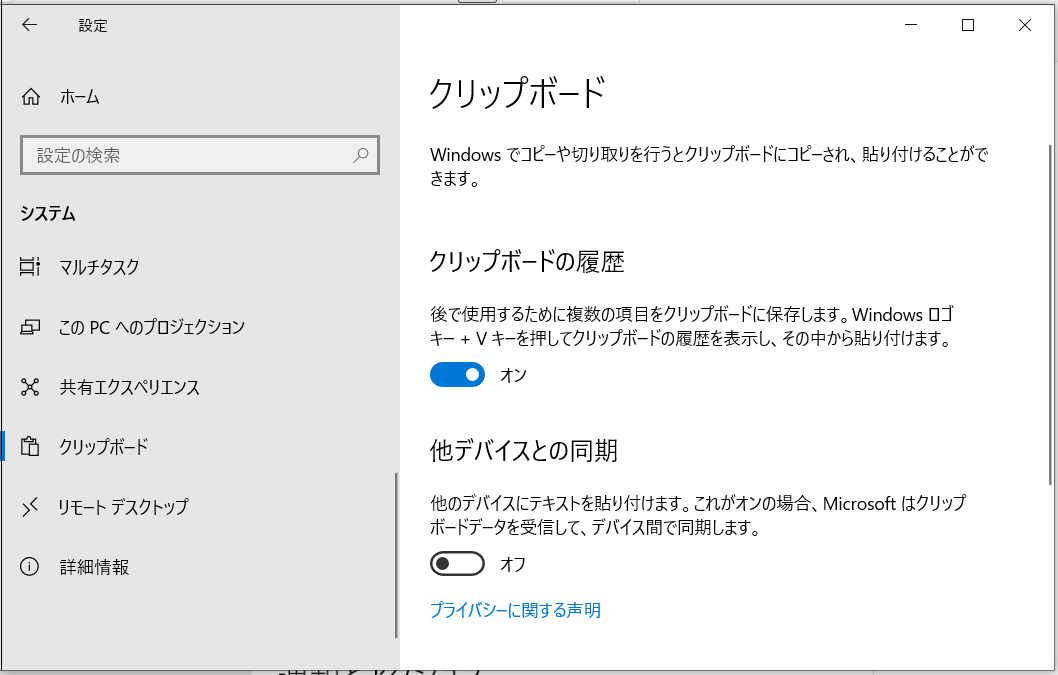Click the Projecting to this PC icon
The height and width of the screenshot is (675, 1058).
click(x=30, y=327)
